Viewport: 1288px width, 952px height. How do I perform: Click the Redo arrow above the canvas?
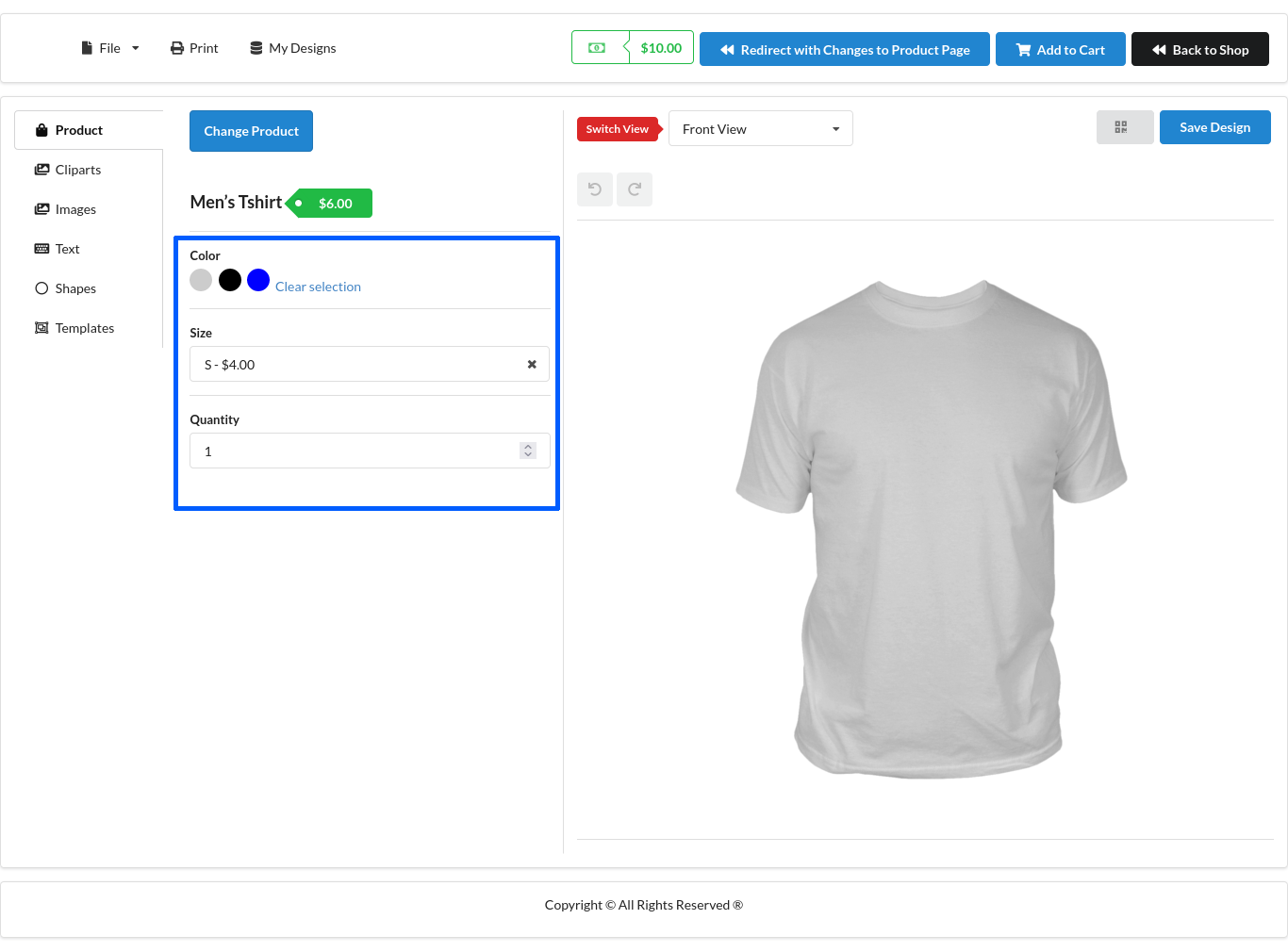(x=634, y=189)
